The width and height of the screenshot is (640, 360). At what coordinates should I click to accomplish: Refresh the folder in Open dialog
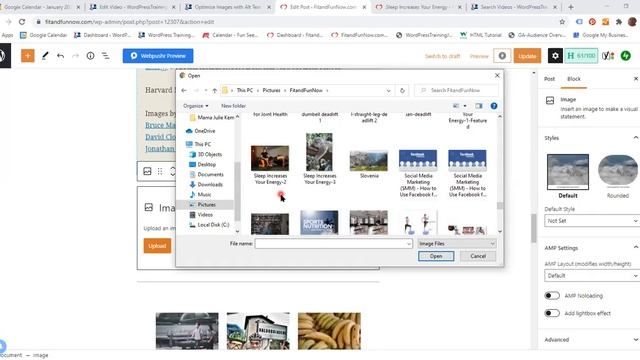coord(402,90)
